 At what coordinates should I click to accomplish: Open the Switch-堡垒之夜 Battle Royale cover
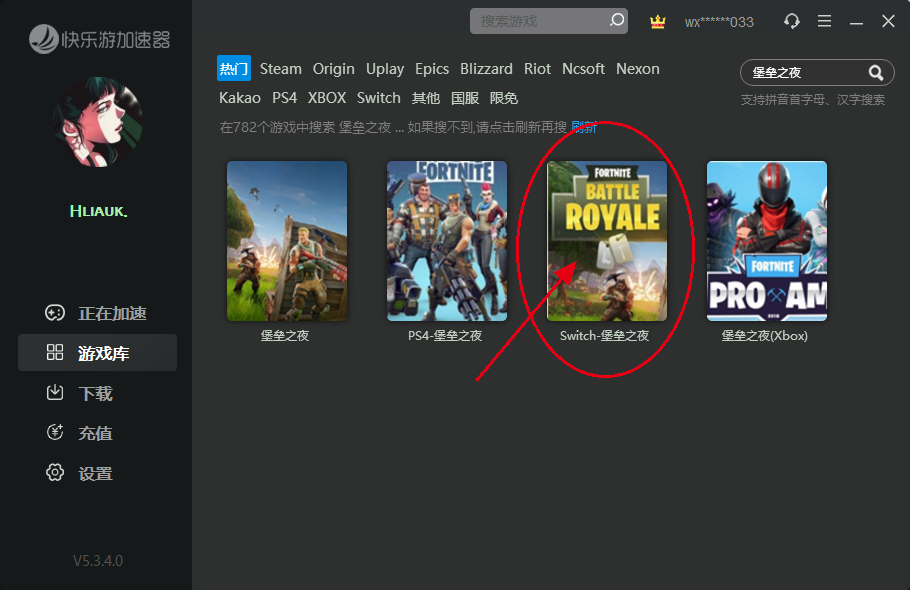tap(607, 241)
